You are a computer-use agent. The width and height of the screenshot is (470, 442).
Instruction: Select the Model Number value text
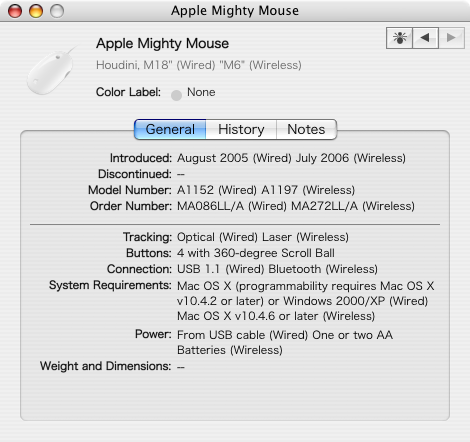point(266,190)
